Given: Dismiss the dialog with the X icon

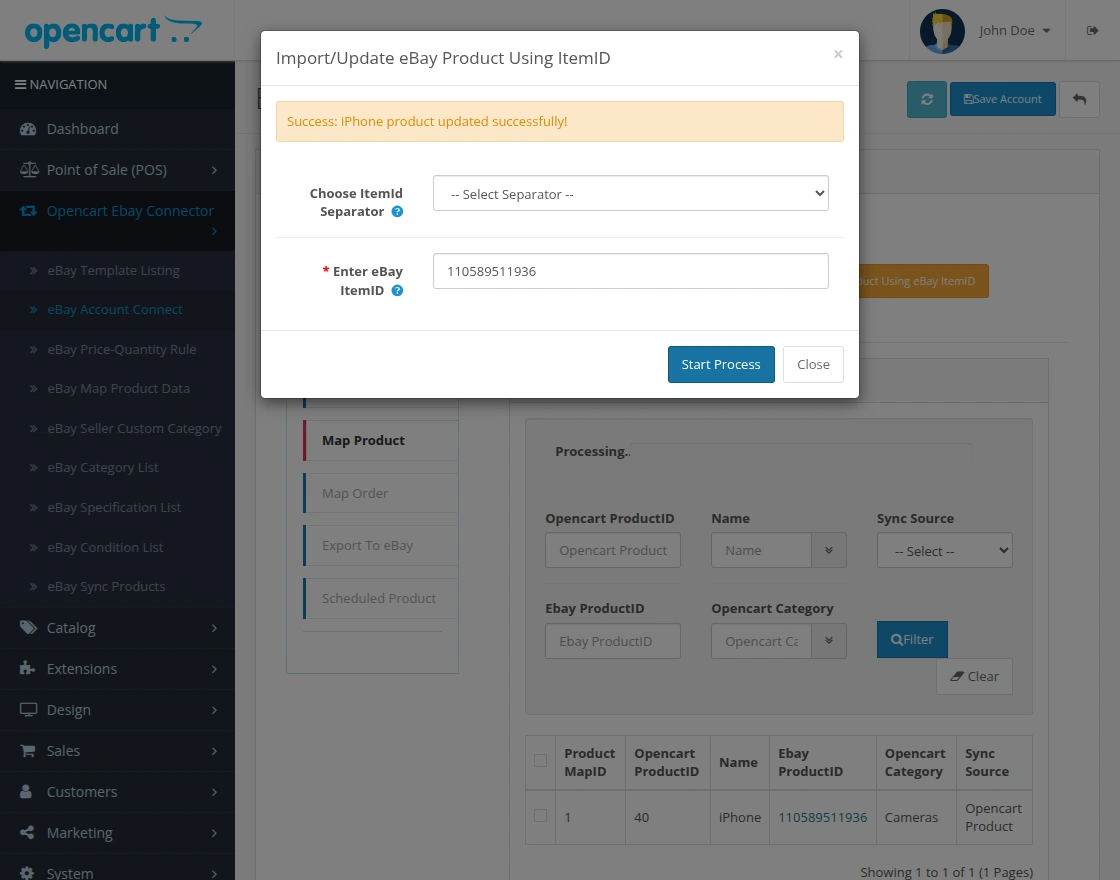Looking at the screenshot, I should [x=838, y=54].
